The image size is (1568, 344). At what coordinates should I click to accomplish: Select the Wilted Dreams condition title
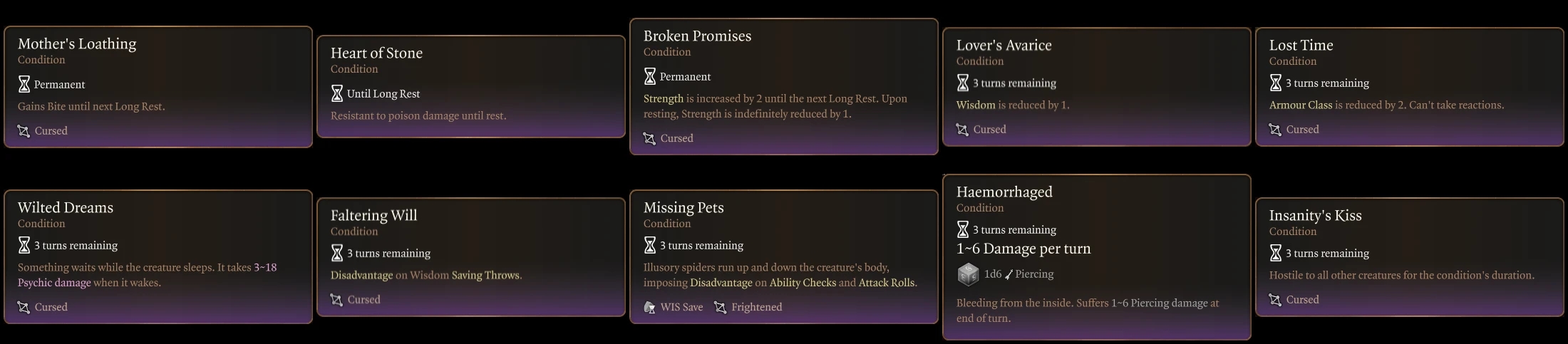tap(66, 208)
